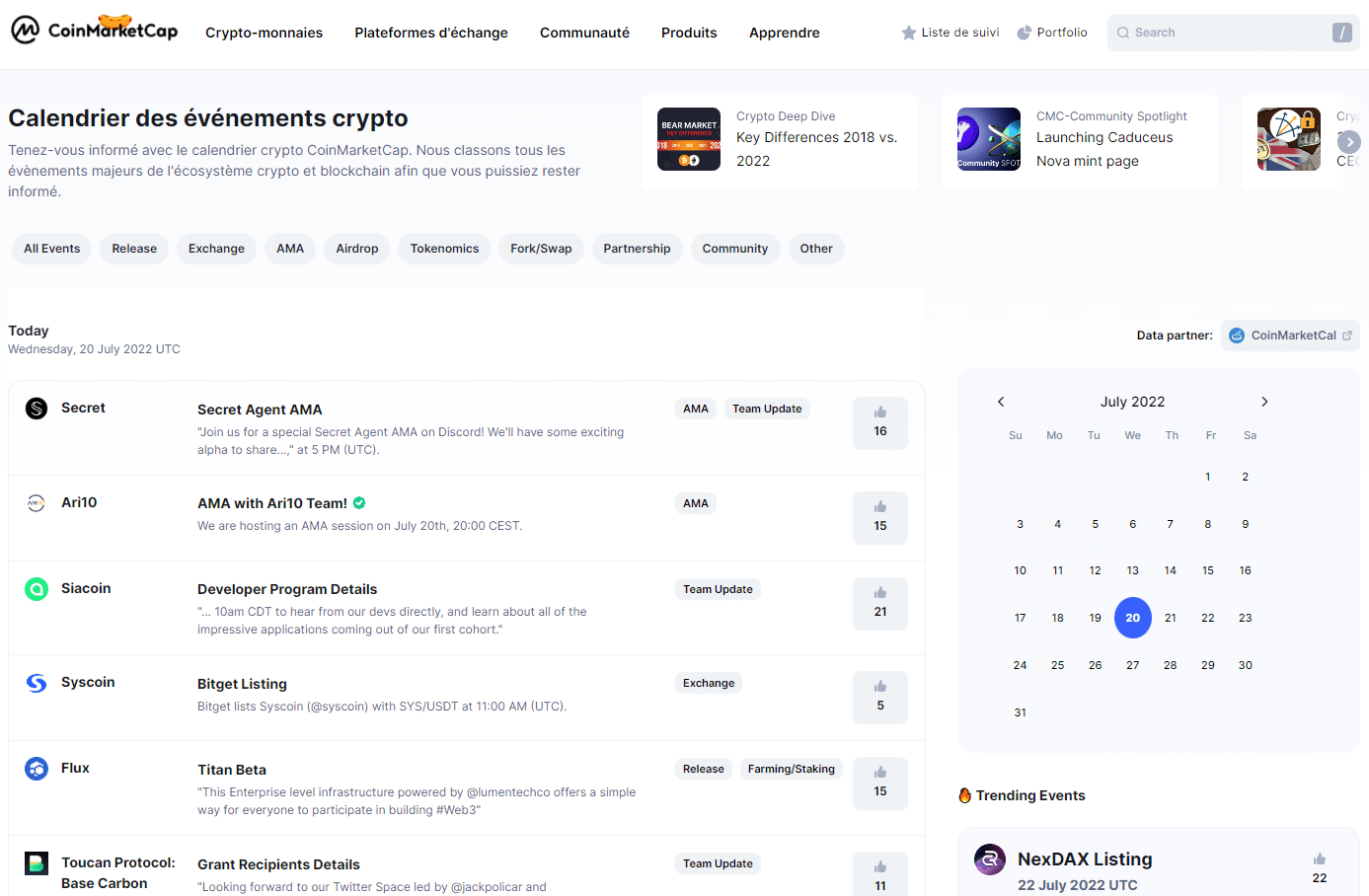Open CoinMarketCal data partner link
The width and height of the screenshot is (1369, 896).
(1290, 336)
